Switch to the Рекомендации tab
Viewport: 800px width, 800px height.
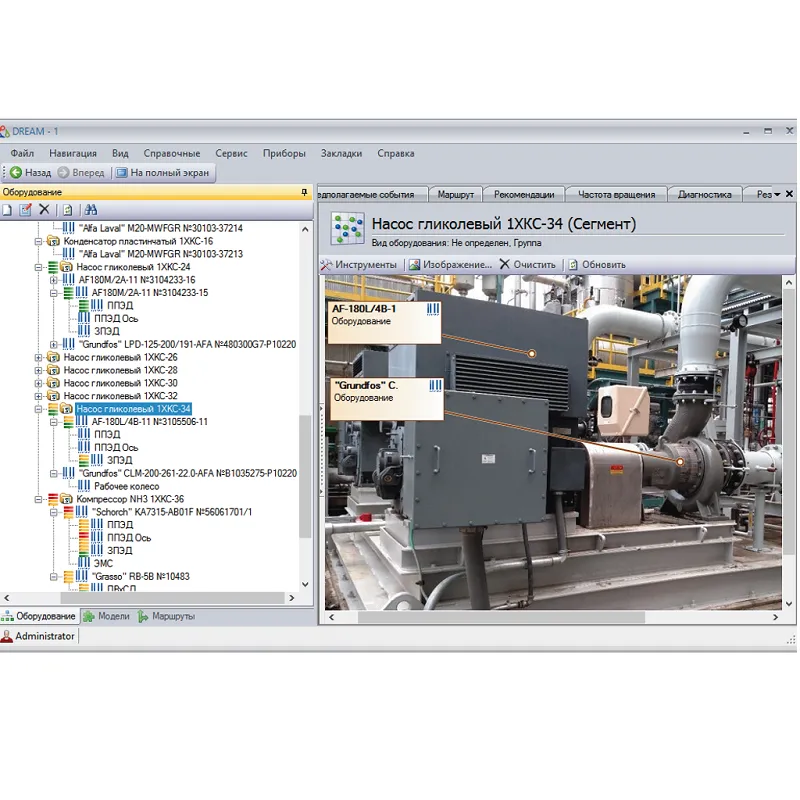[x=524, y=194]
